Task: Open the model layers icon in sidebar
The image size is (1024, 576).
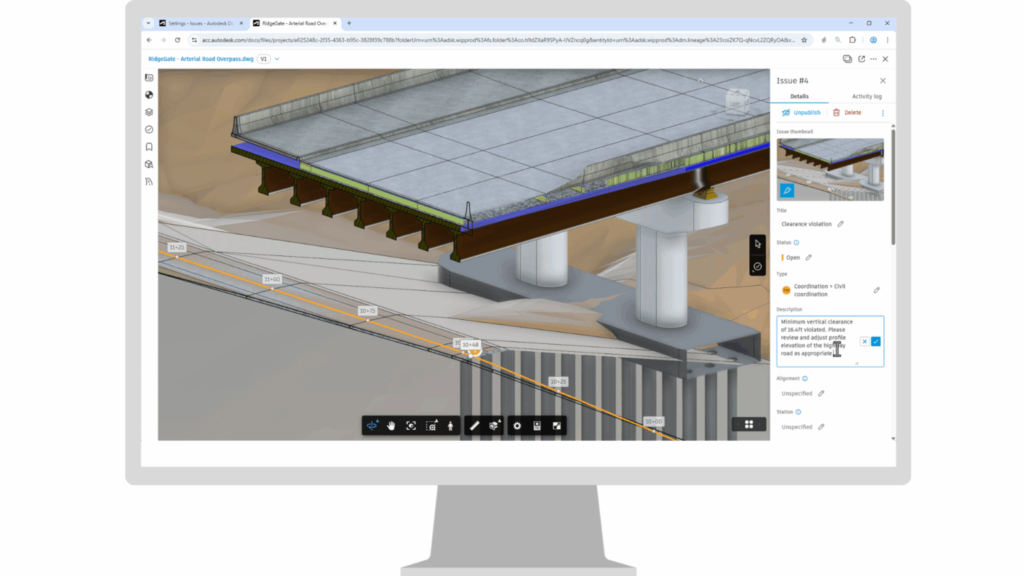Action: (x=148, y=112)
